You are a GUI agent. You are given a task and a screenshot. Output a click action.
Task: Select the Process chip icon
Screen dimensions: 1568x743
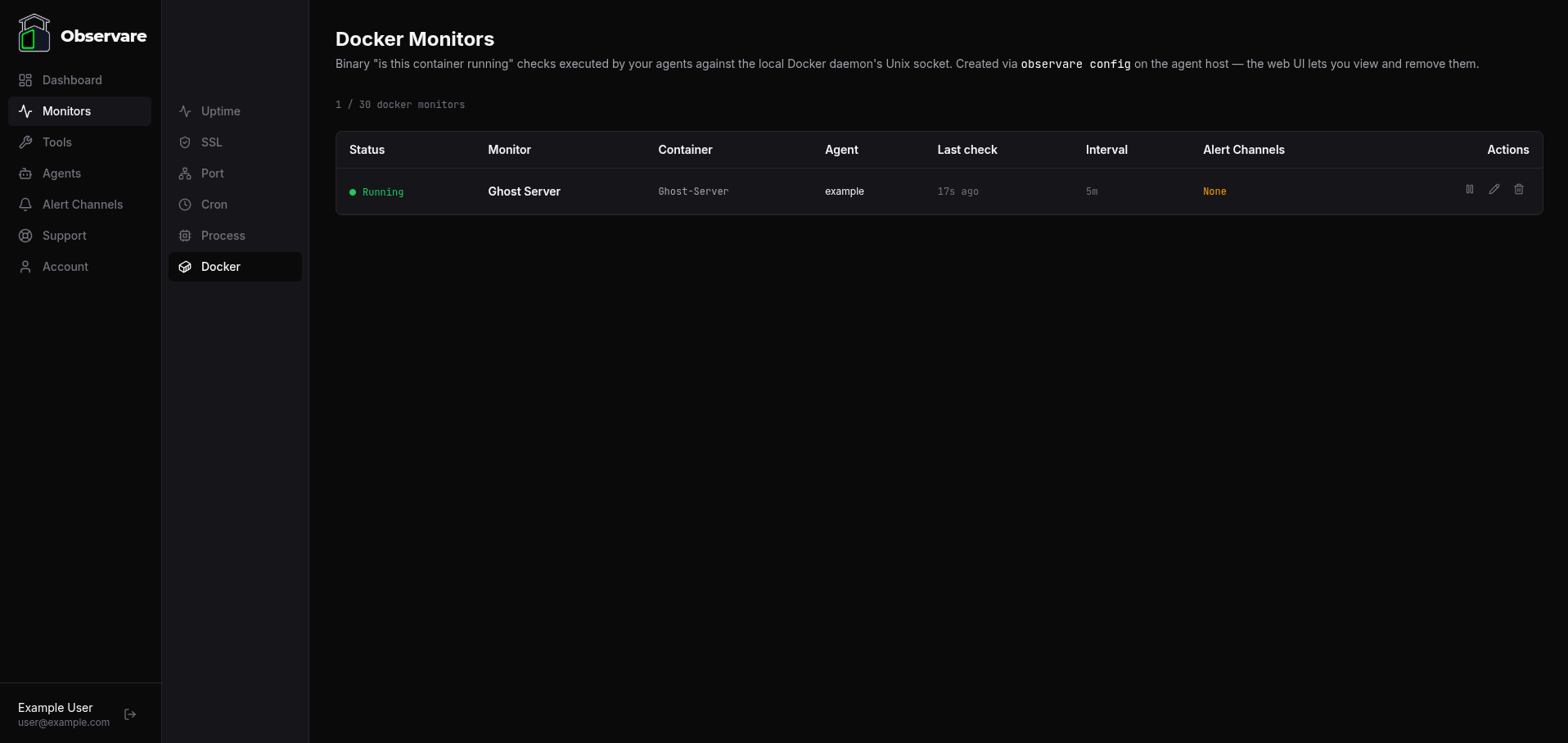coord(185,236)
